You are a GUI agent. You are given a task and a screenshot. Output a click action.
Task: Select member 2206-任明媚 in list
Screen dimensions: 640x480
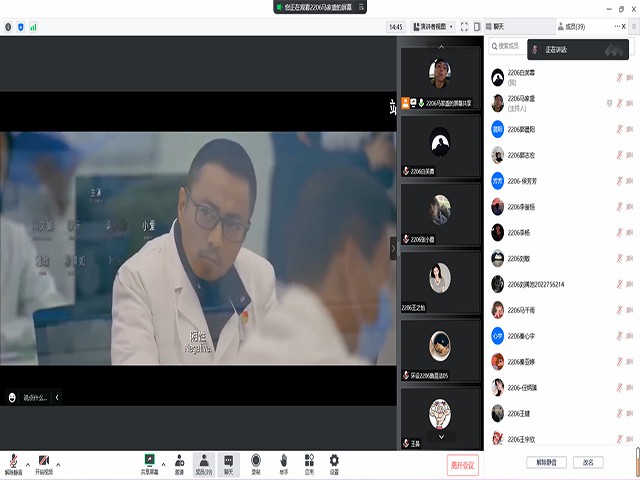click(562, 388)
